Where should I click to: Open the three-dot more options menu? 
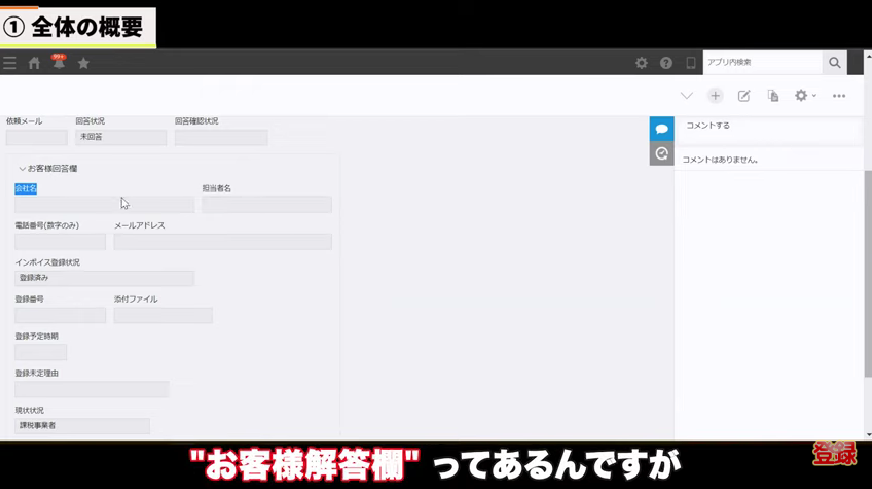[839, 96]
